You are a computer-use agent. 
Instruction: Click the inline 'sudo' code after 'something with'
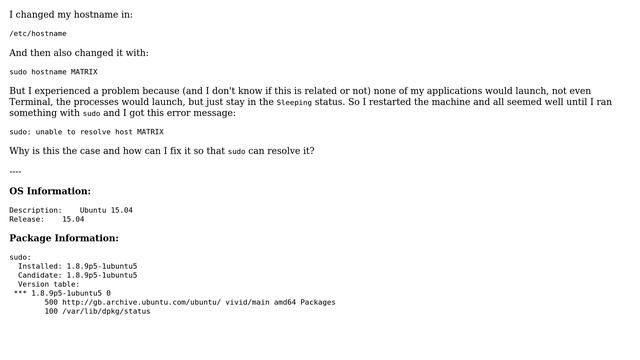point(91,113)
